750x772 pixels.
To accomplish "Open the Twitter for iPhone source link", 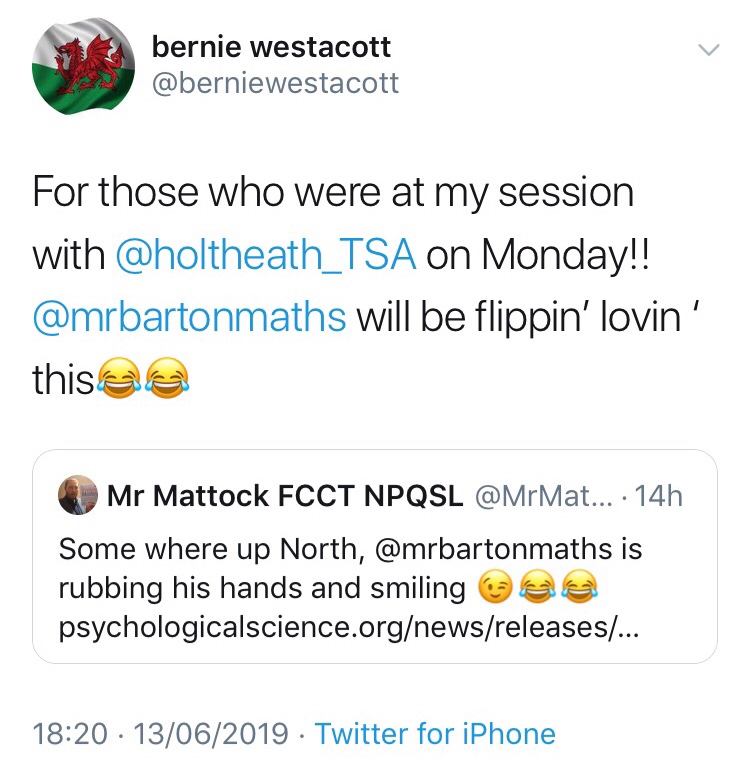I will (x=435, y=734).
